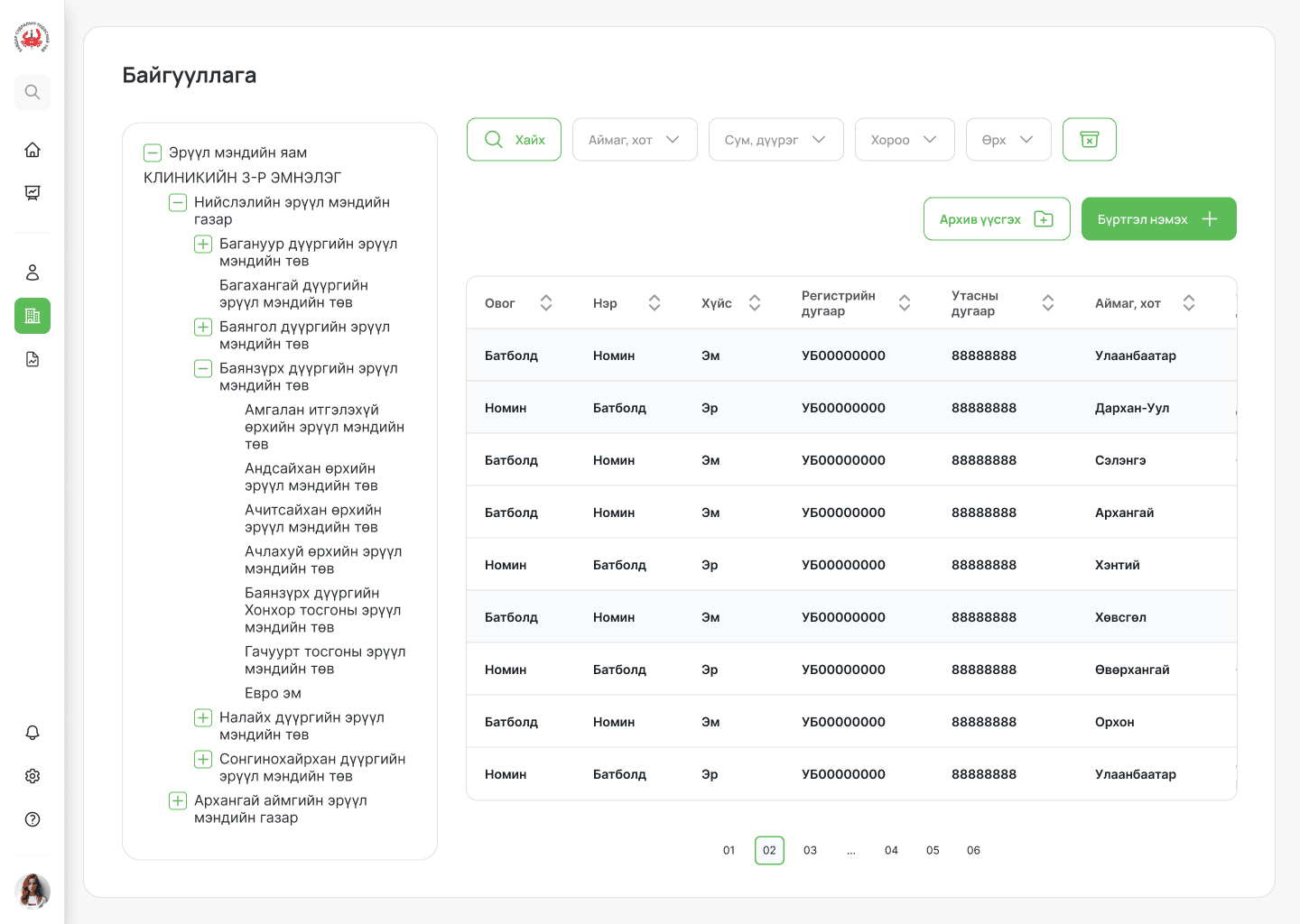1300x924 pixels.
Task: Open the settings gear
Action: click(x=32, y=776)
